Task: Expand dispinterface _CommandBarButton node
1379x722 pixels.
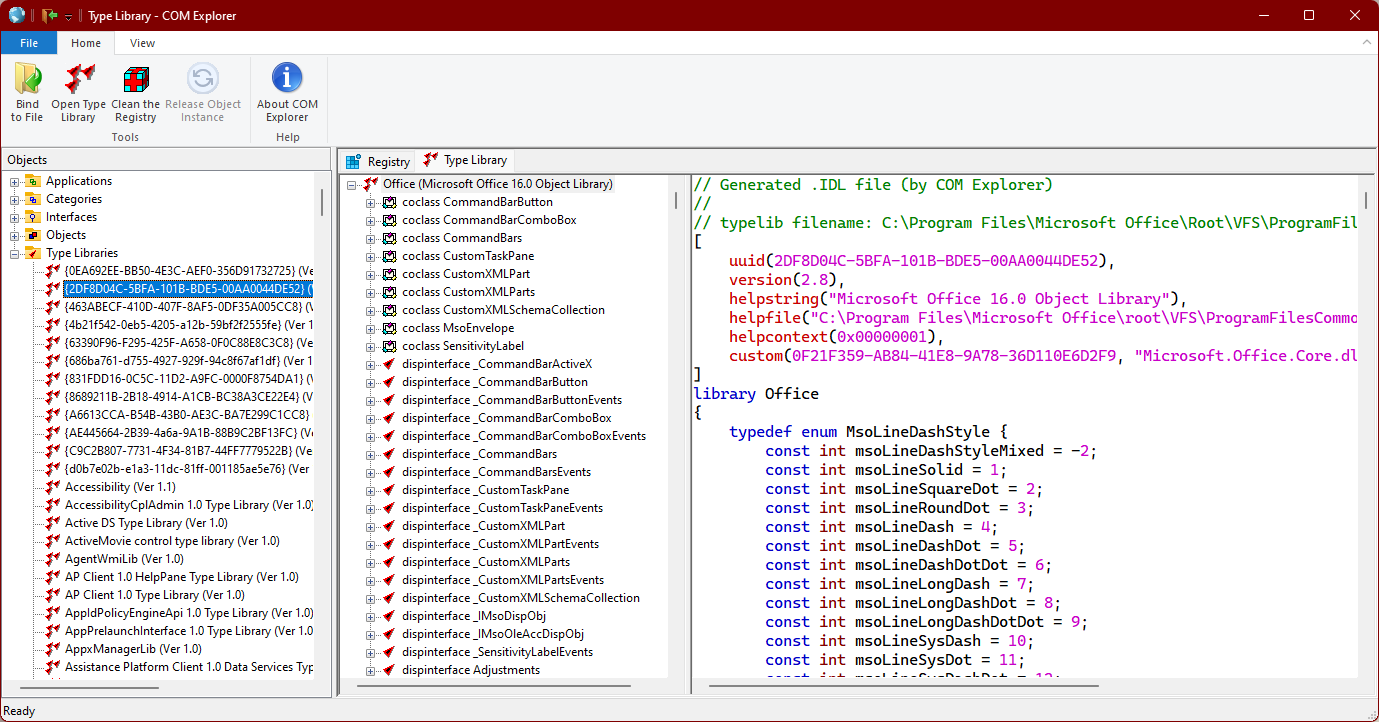Action: pyautogui.click(x=371, y=383)
